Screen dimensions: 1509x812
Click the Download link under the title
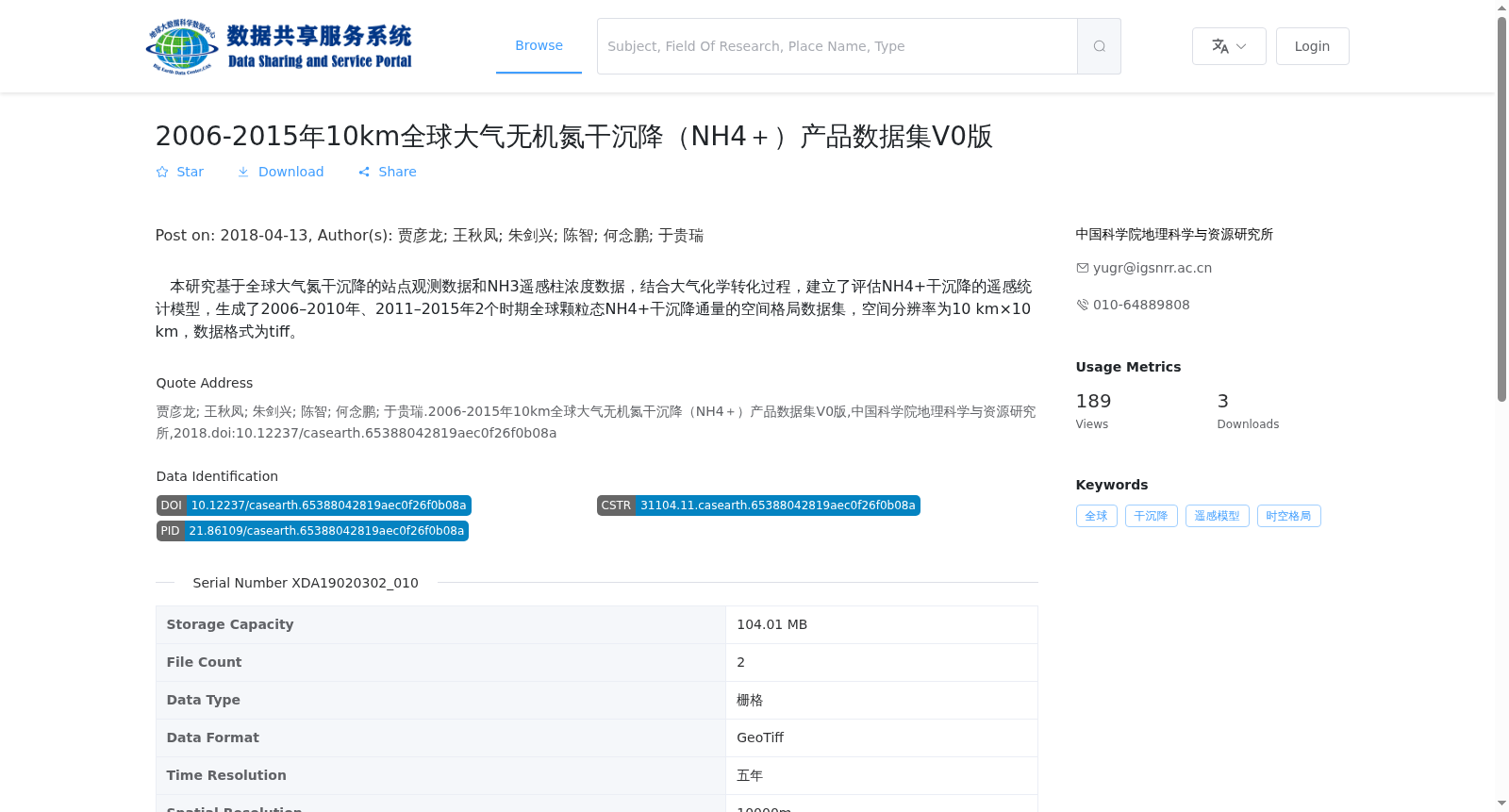[280, 172]
